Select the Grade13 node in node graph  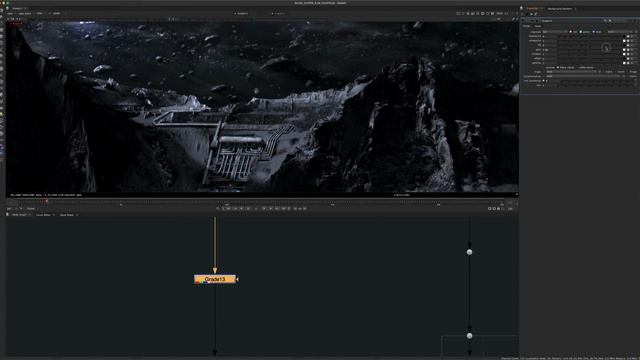click(x=215, y=279)
